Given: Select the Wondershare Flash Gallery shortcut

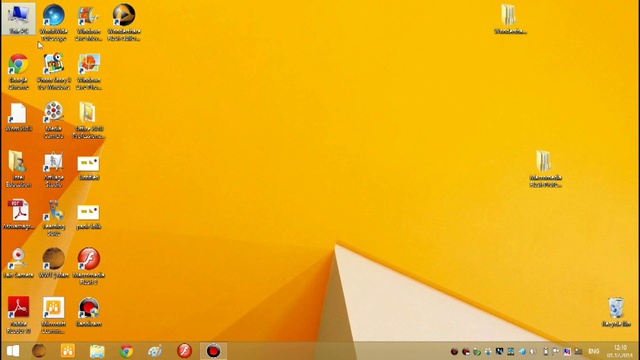Looking at the screenshot, I should coord(124,22).
